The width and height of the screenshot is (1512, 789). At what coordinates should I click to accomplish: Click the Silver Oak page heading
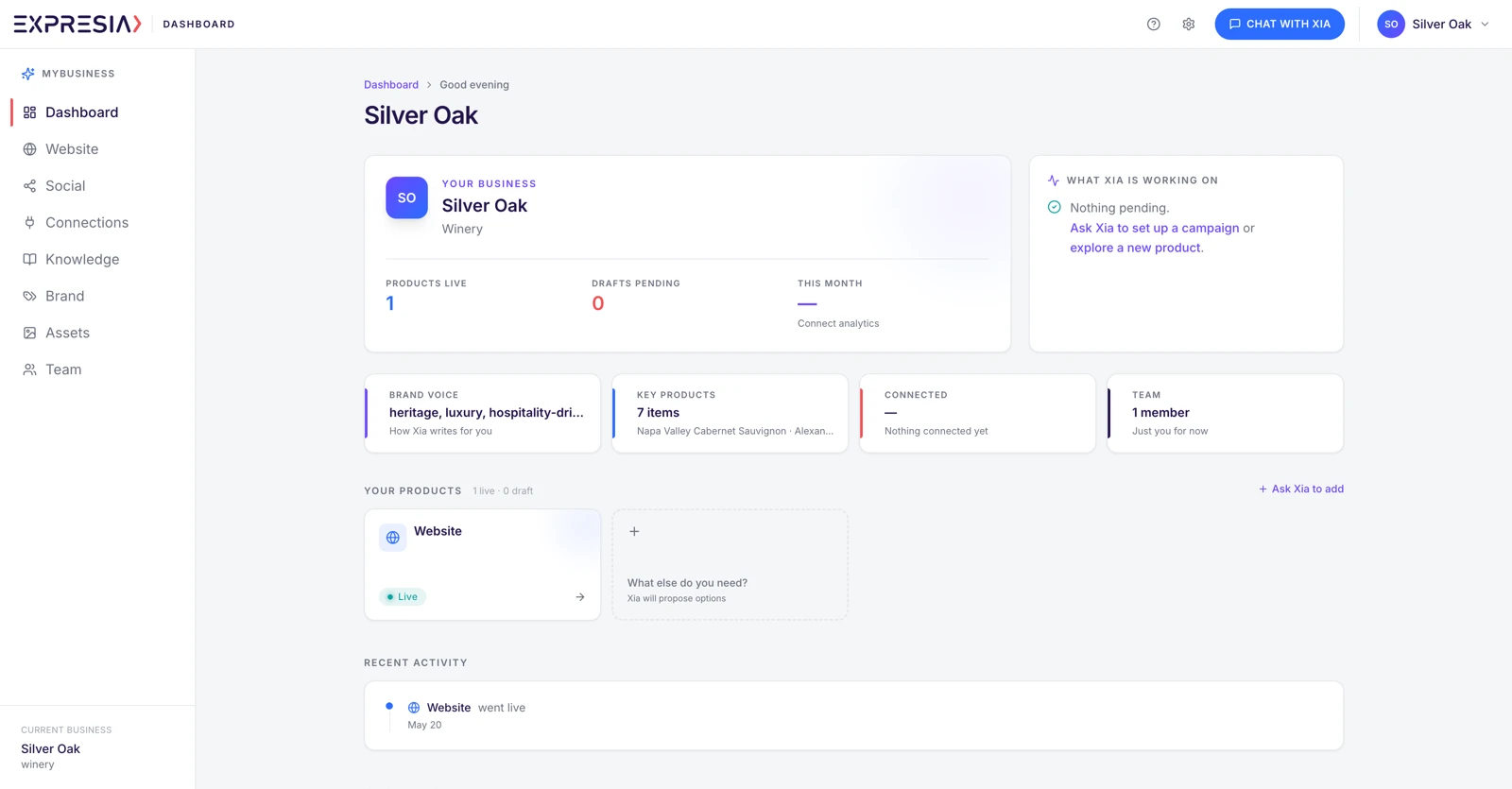pos(421,115)
